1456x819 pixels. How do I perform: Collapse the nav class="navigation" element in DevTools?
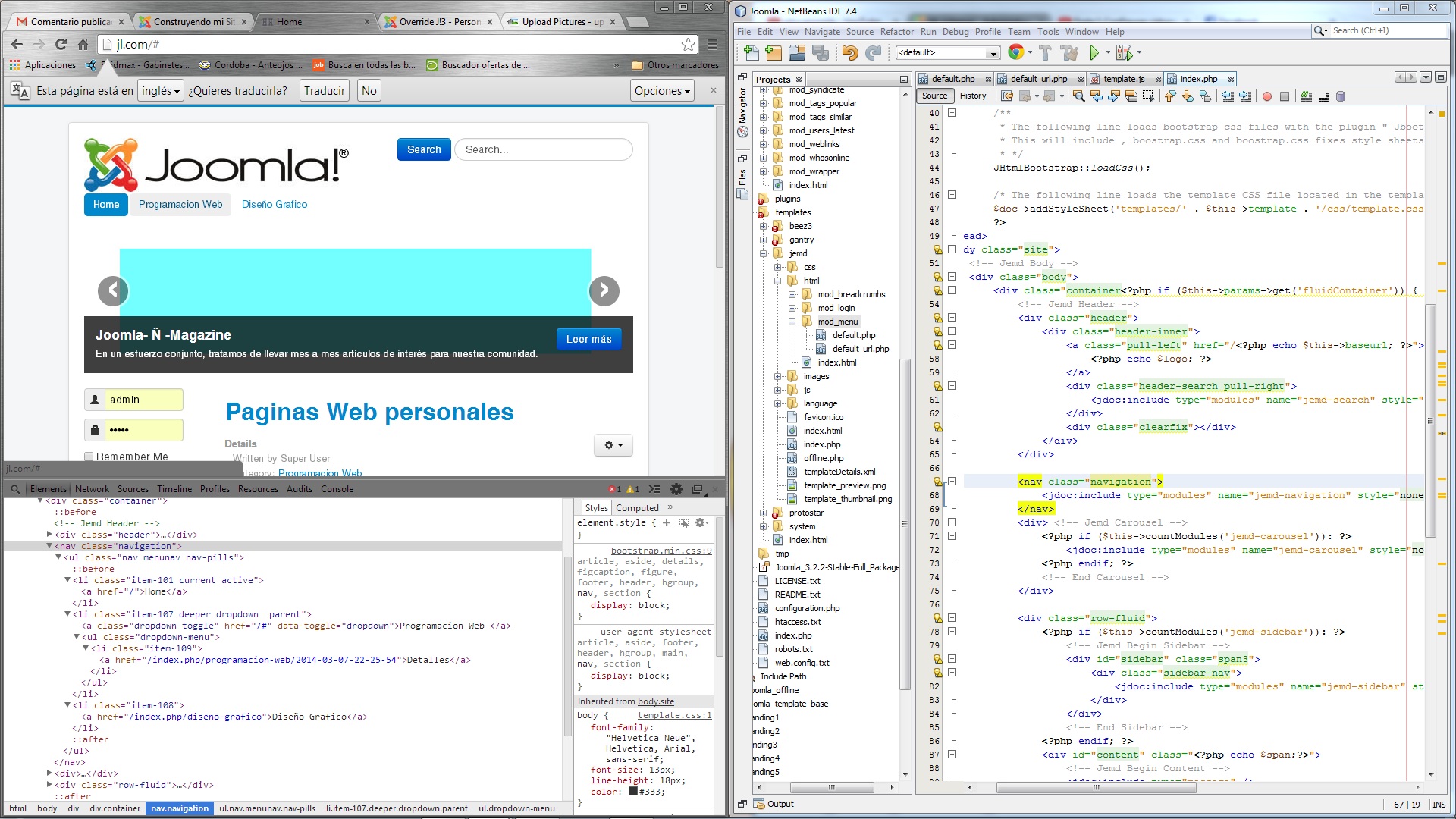pos(49,545)
